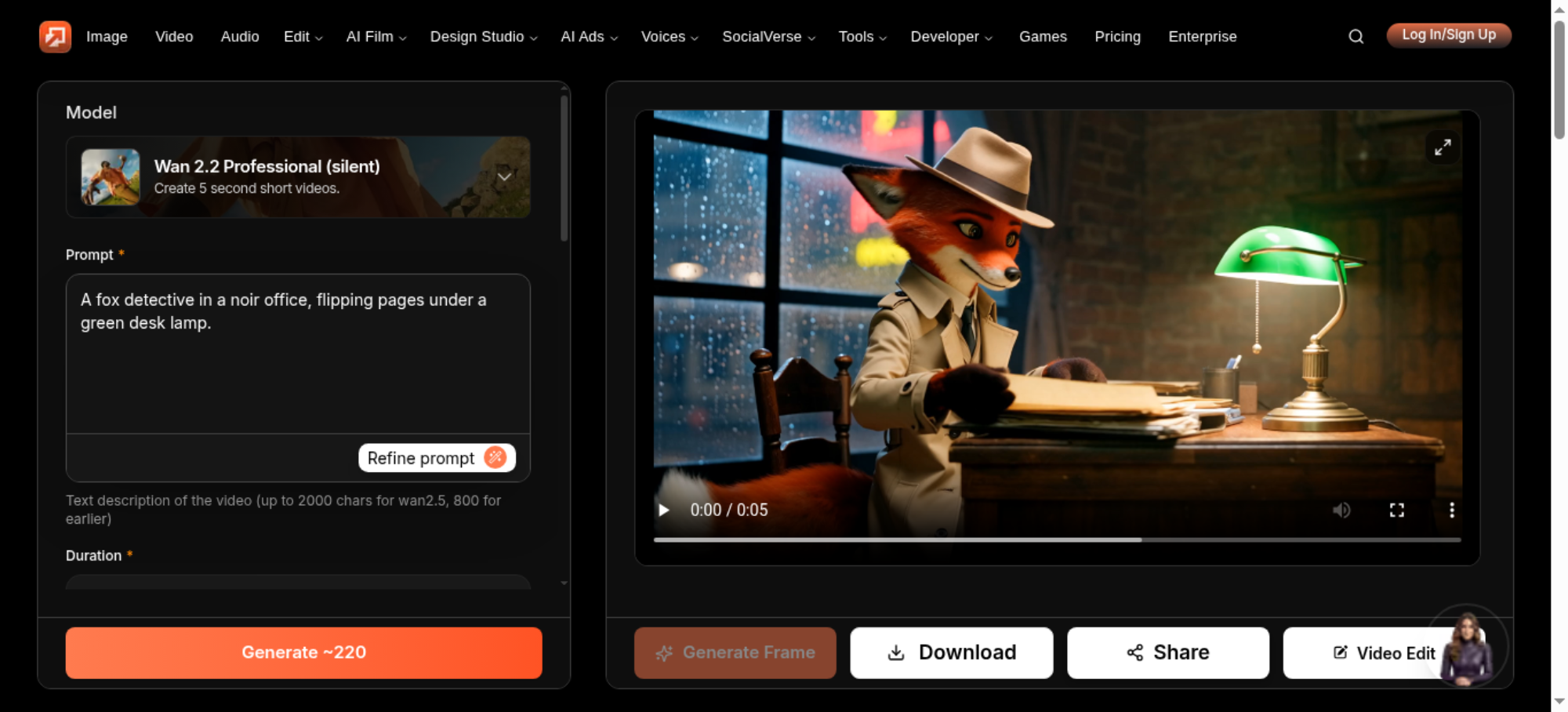Open the search magnifier icon
Viewport: 1568px width, 712px height.
(1356, 36)
